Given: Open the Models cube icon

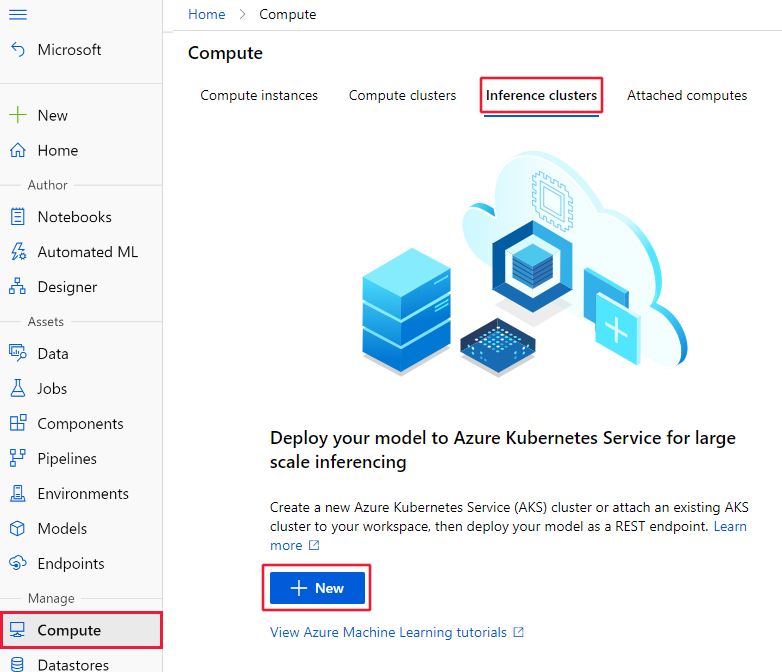Looking at the screenshot, I should click(x=17, y=528).
